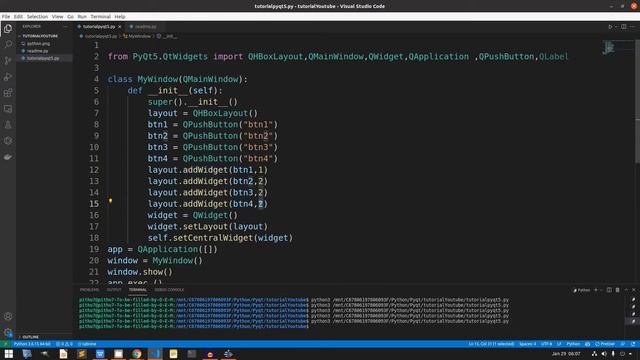
Task: Open the Search view in the activity bar
Action: 8,44
